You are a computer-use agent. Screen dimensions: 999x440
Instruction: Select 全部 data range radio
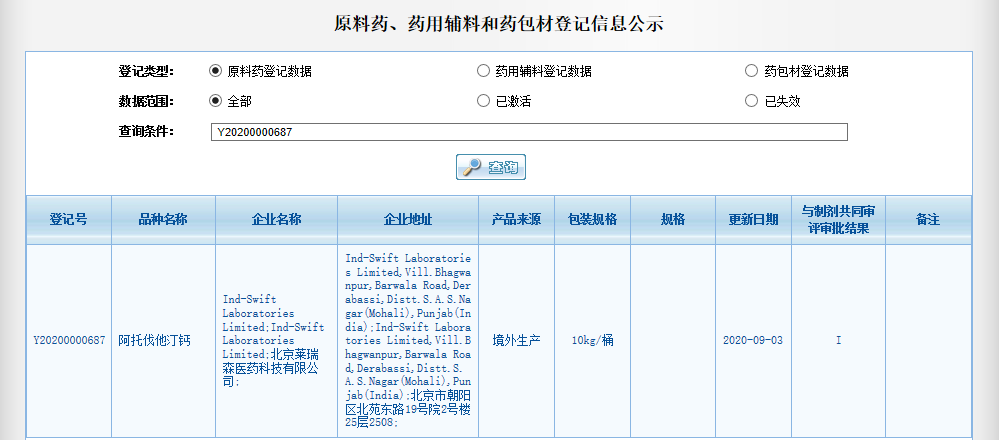click(215, 101)
